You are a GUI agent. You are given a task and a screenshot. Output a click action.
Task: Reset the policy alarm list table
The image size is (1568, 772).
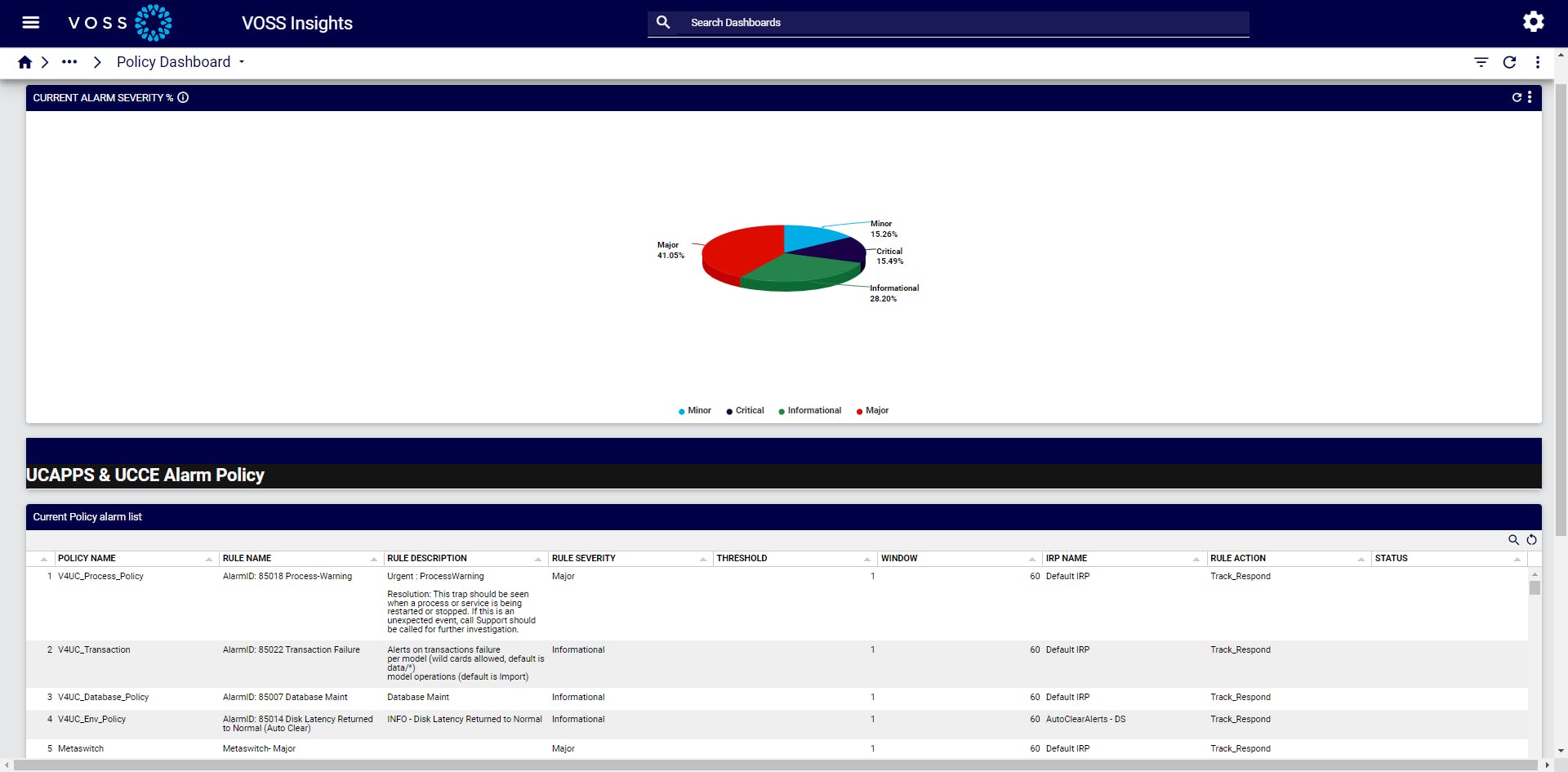pos(1532,540)
